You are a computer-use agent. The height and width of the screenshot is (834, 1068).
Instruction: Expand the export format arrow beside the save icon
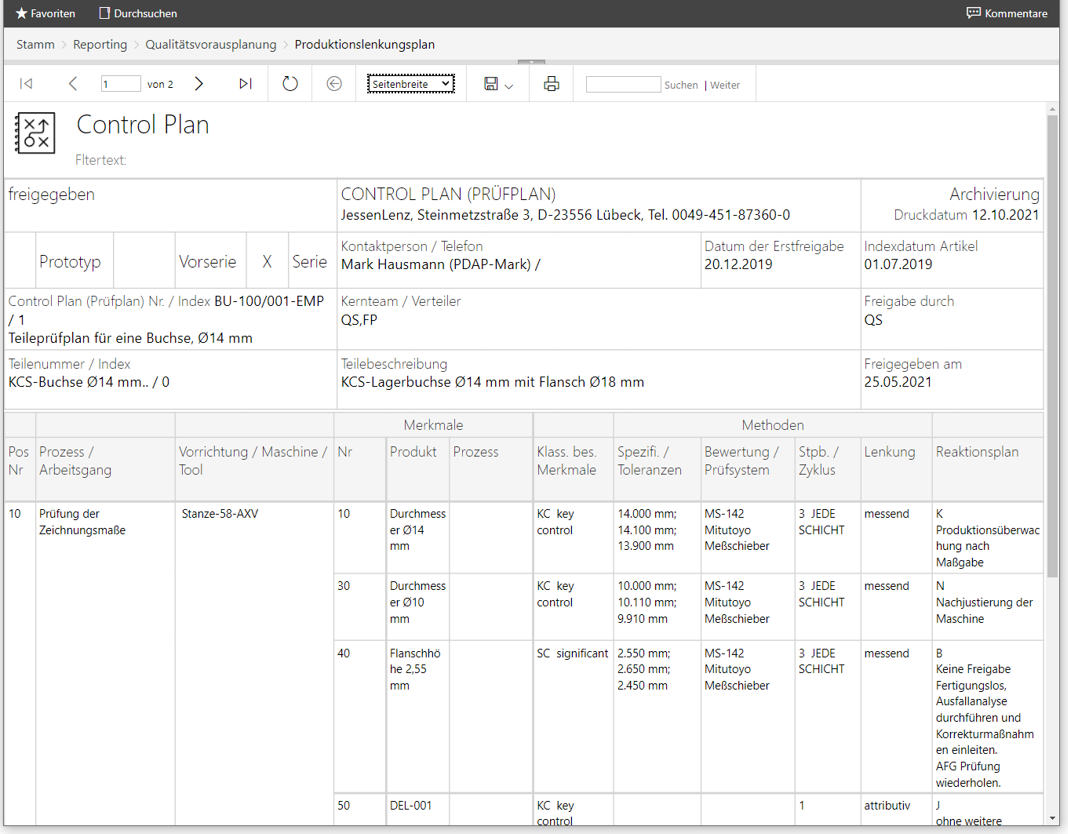[509, 86]
